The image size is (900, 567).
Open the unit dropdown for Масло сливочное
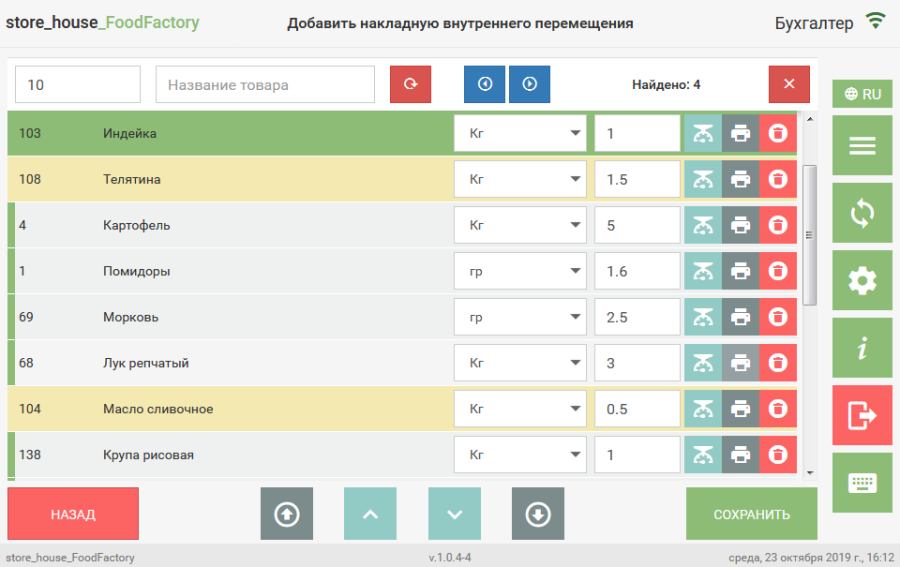click(520, 409)
